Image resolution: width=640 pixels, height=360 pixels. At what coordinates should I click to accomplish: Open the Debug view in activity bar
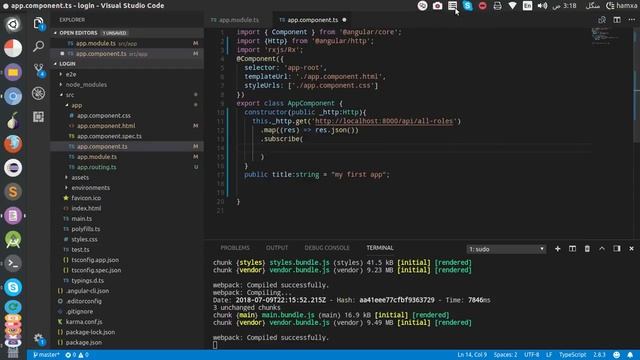(38, 93)
